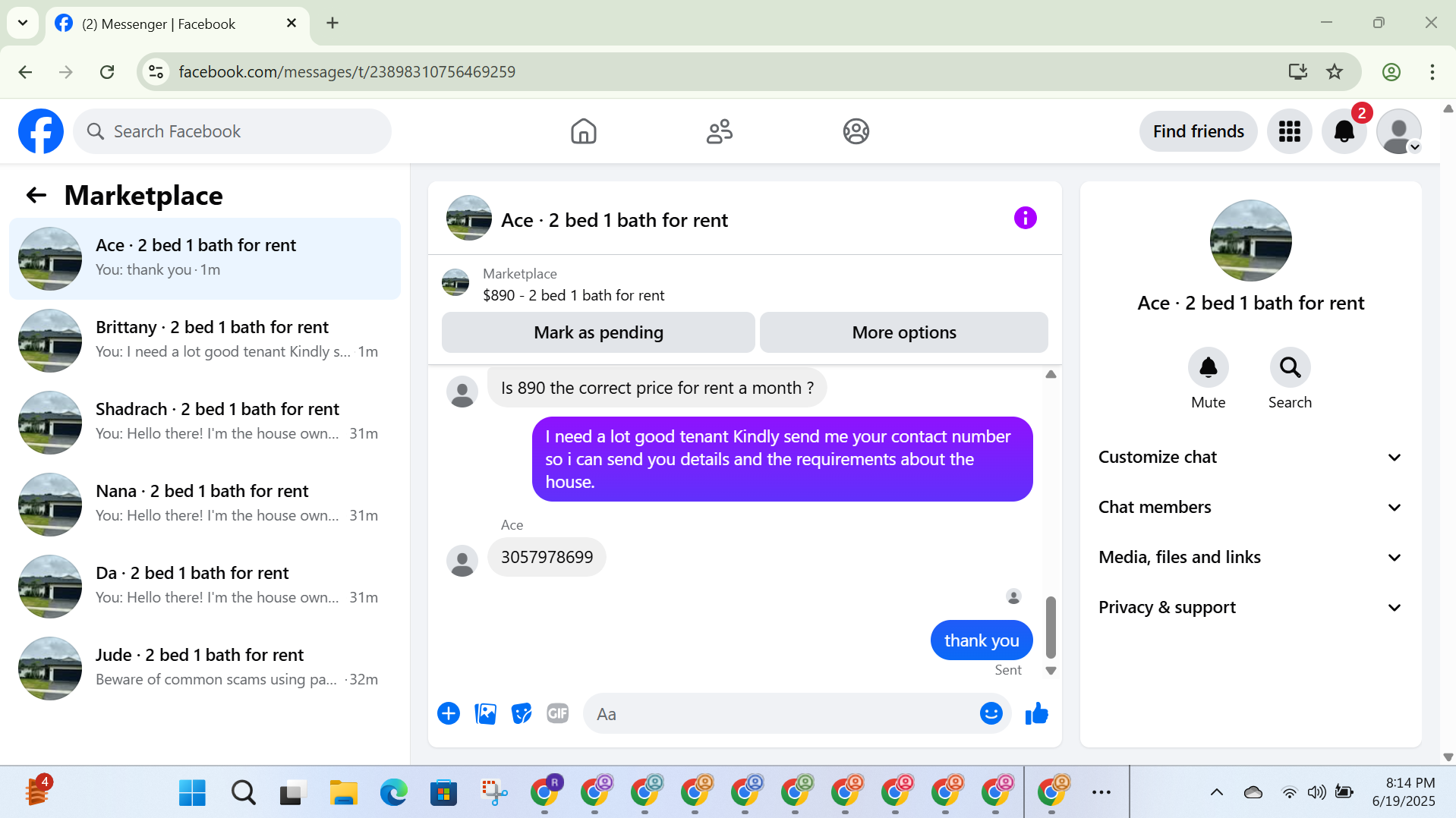Viewport: 1456px width, 818px height.
Task: Open Windows taskbar search
Action: point(243,792)
